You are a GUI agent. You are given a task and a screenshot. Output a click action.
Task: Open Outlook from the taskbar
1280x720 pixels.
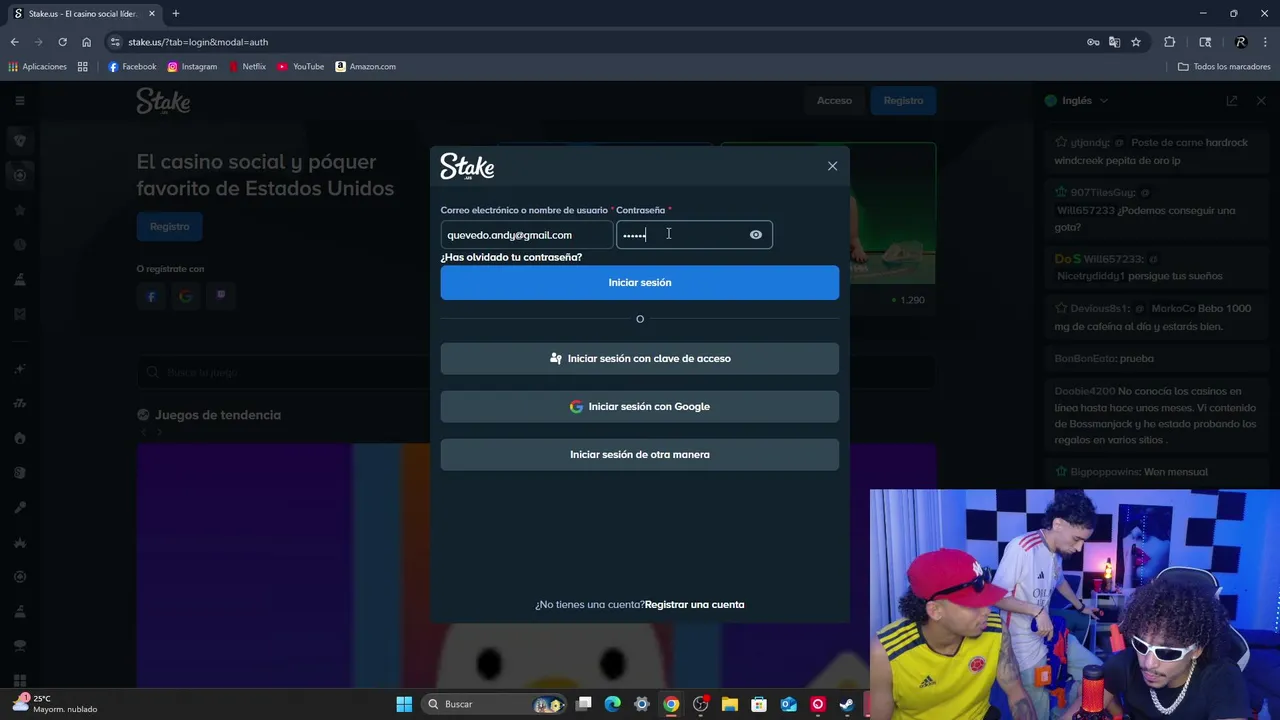pos(788,704)
